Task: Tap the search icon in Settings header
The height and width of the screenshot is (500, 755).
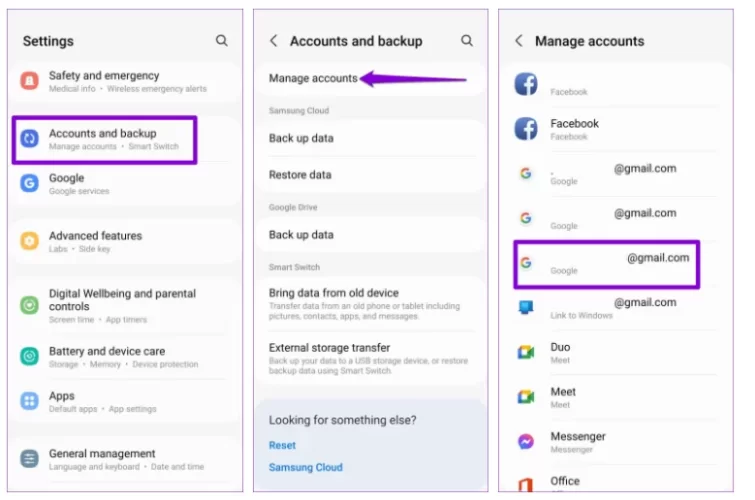Action: [x=221, y=41]
